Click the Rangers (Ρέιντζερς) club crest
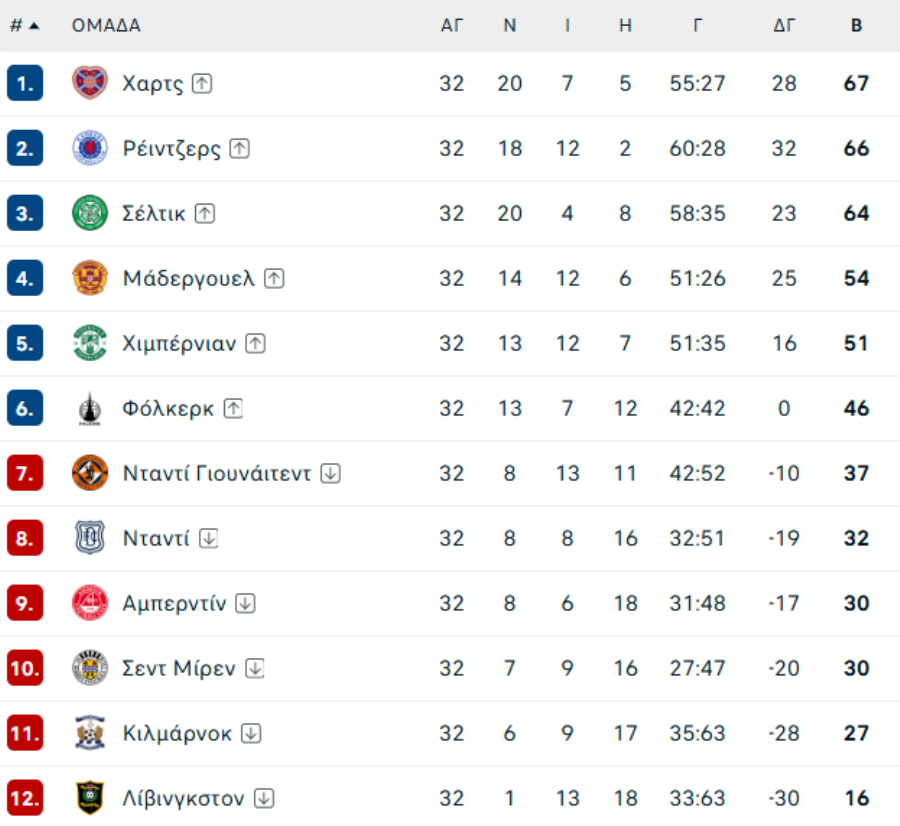900x826 pixels. [90, 148]
